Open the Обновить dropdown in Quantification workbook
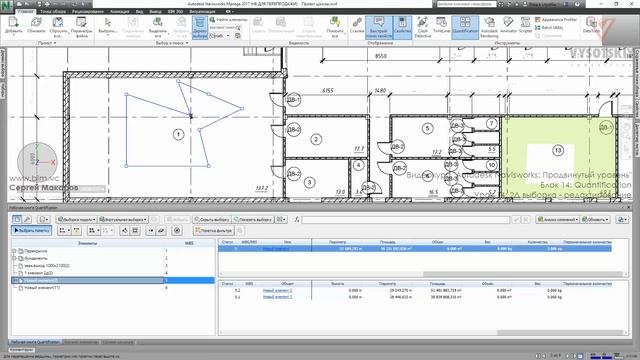640x360 pixels. pos(596,220)
